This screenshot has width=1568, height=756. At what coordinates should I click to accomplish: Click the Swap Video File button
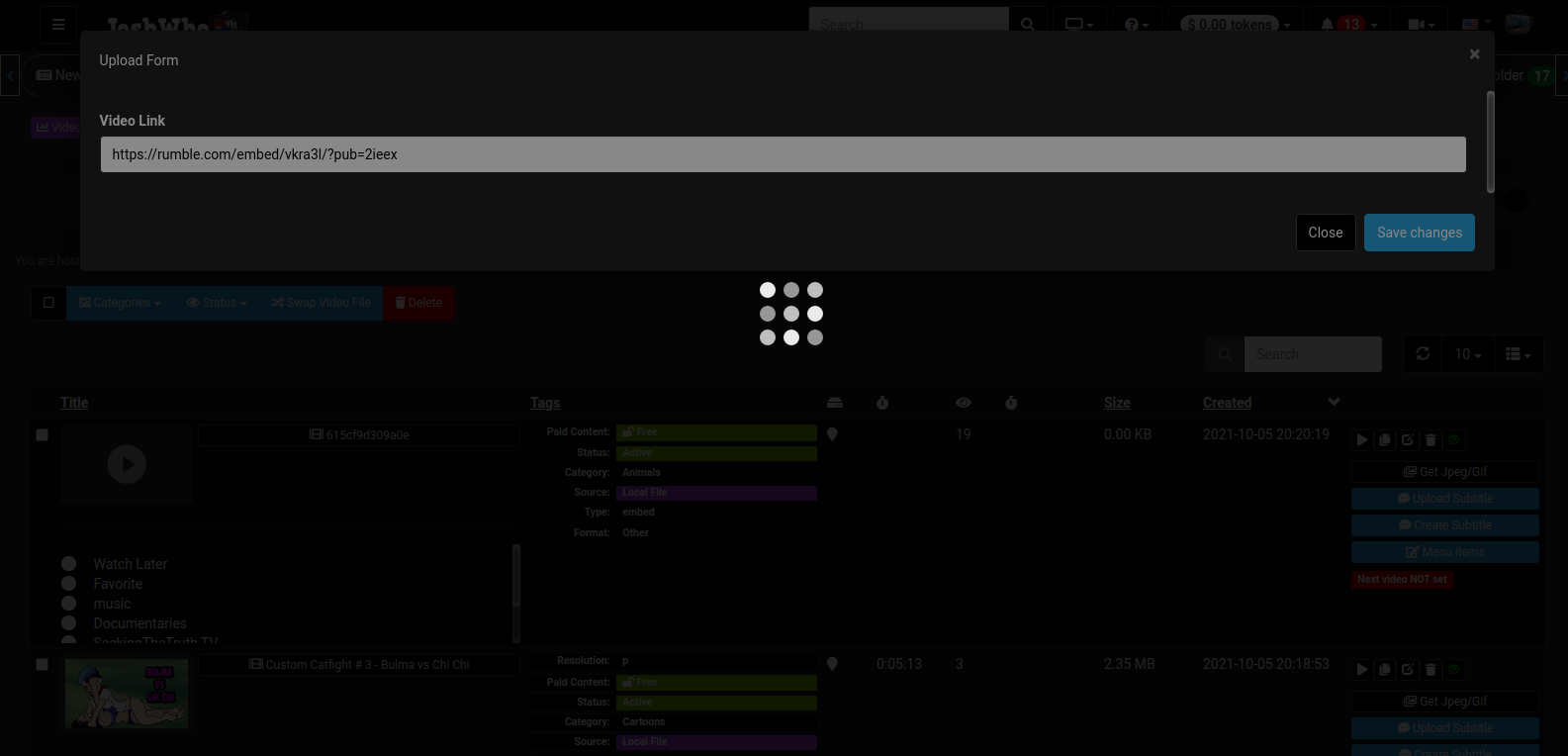[321, 303]
